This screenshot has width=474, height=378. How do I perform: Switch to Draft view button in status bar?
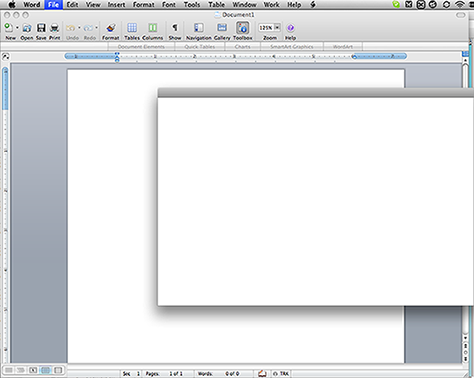pos(9,370)
